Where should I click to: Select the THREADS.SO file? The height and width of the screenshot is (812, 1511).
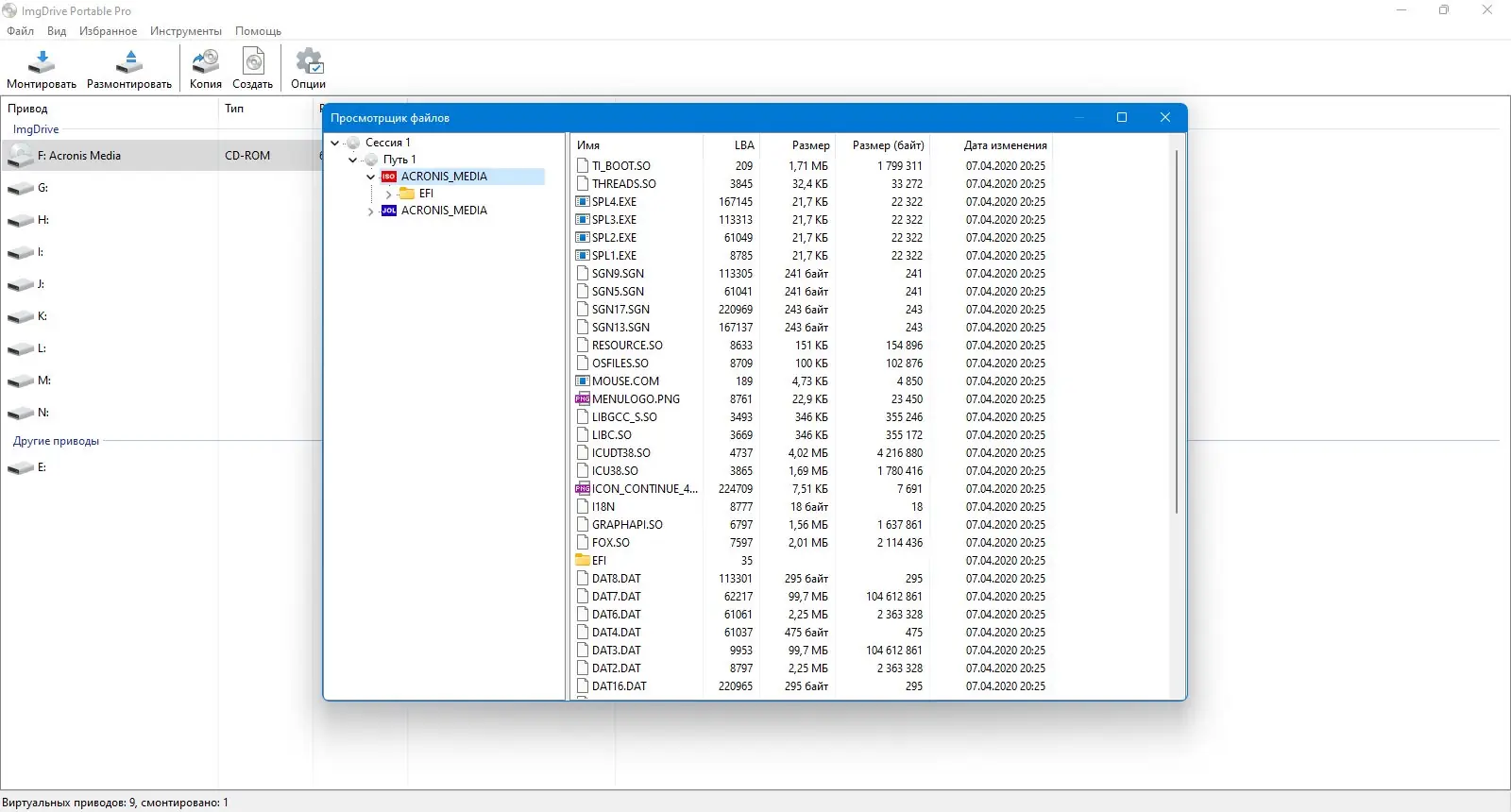(623, 184)
